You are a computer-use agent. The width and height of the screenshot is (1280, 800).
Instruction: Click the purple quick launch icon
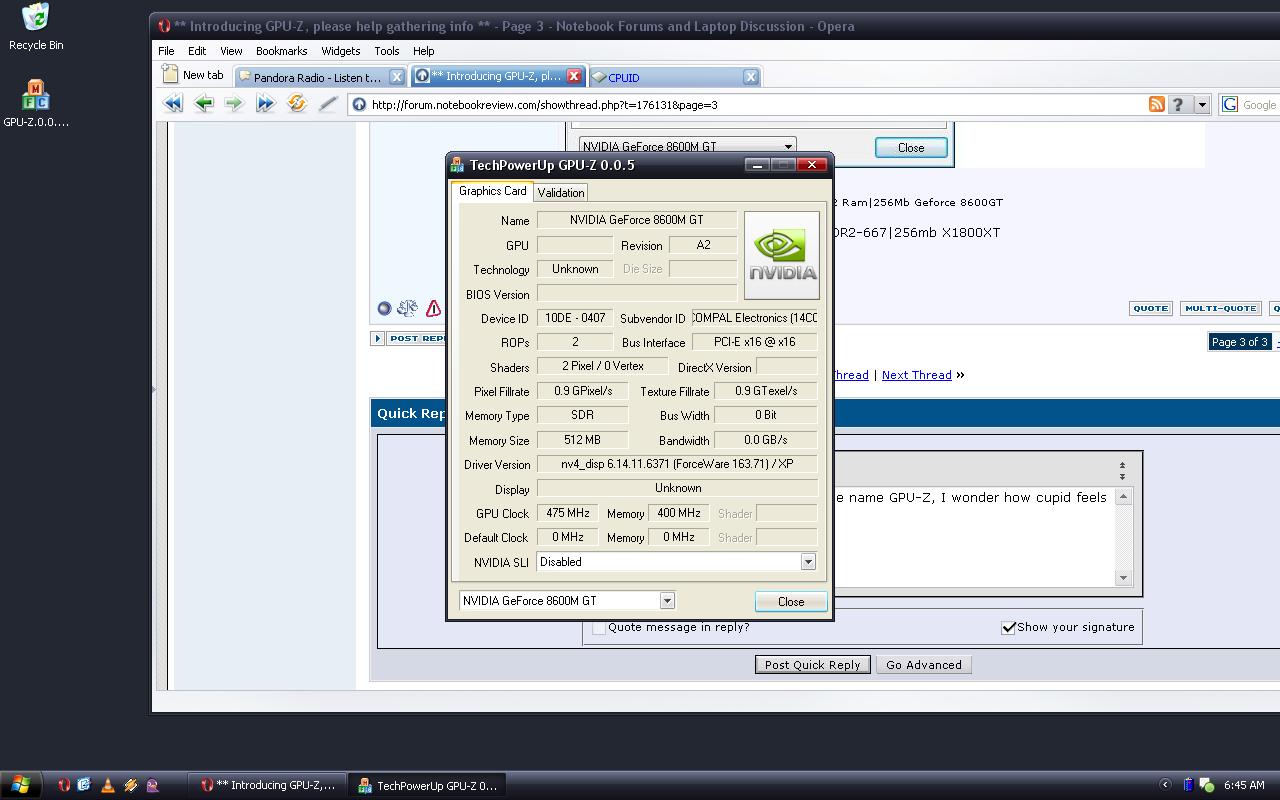coord(152,785)
